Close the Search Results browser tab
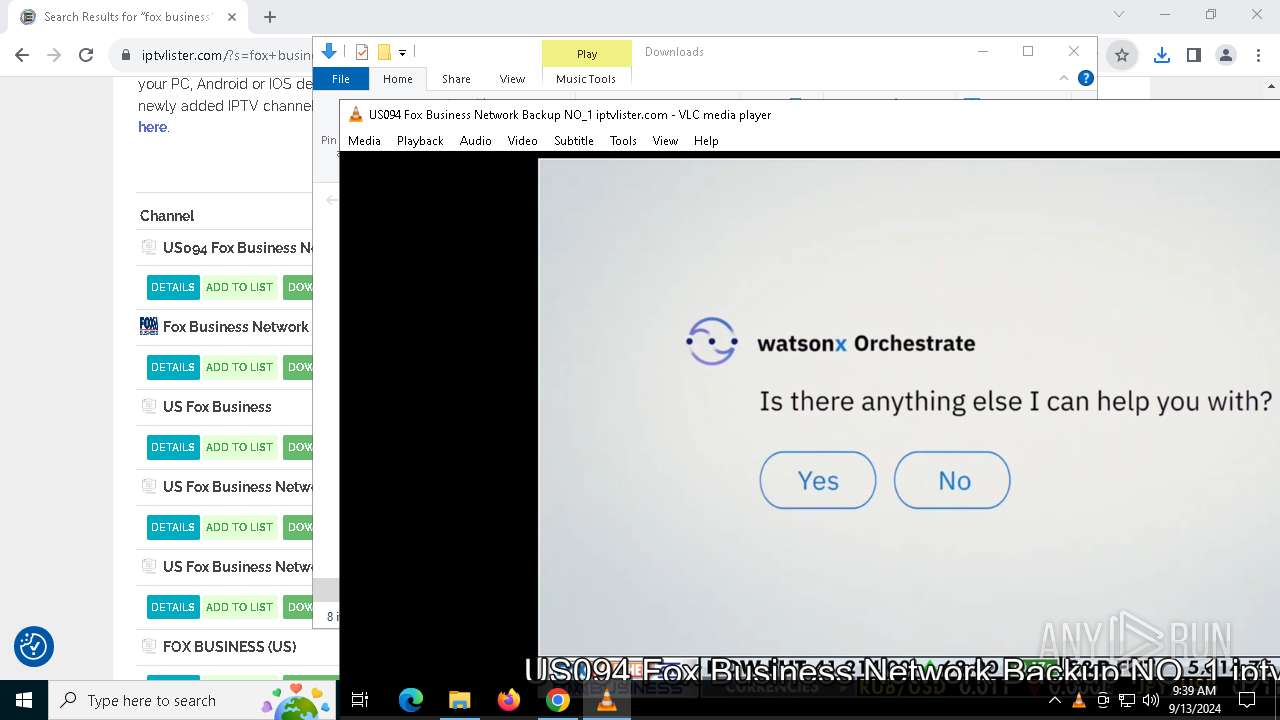This screenshot has height=720, width=1280. 232,17
